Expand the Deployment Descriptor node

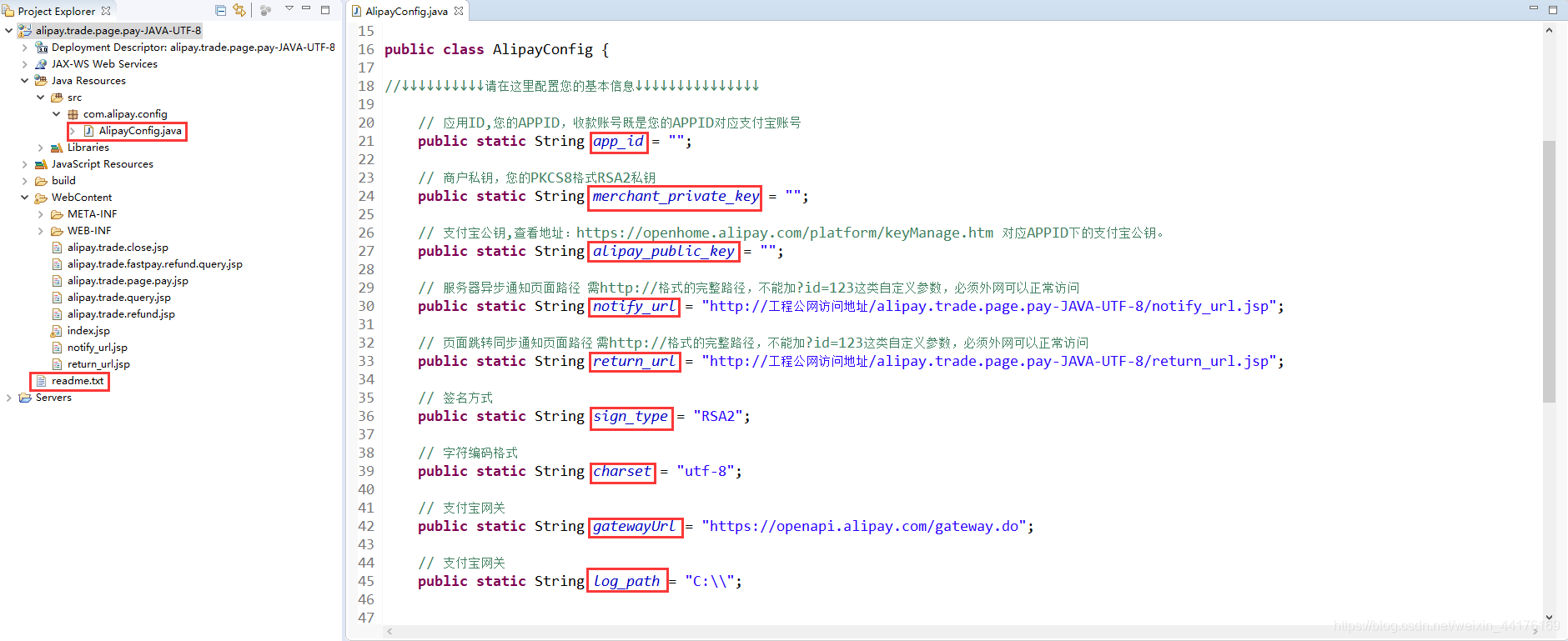click(x=25, y=48)
